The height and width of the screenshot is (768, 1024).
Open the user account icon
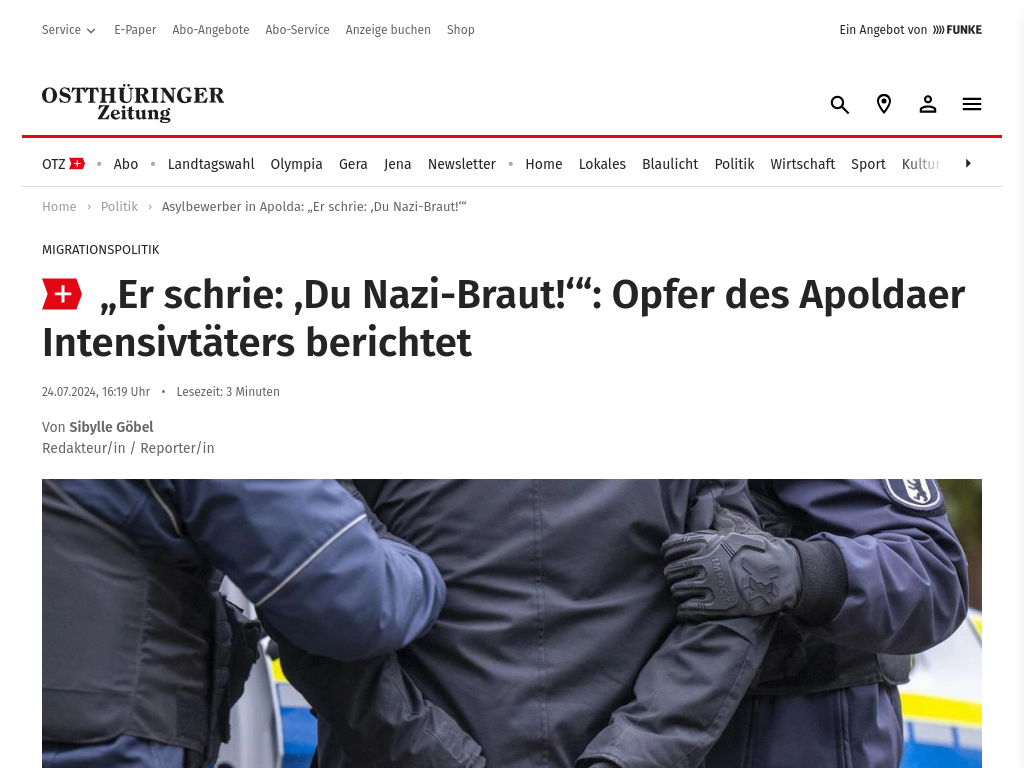point(928,104)
